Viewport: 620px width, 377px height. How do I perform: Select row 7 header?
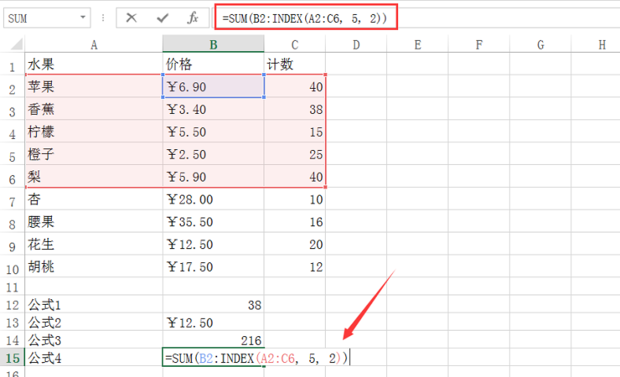(12, 201)
